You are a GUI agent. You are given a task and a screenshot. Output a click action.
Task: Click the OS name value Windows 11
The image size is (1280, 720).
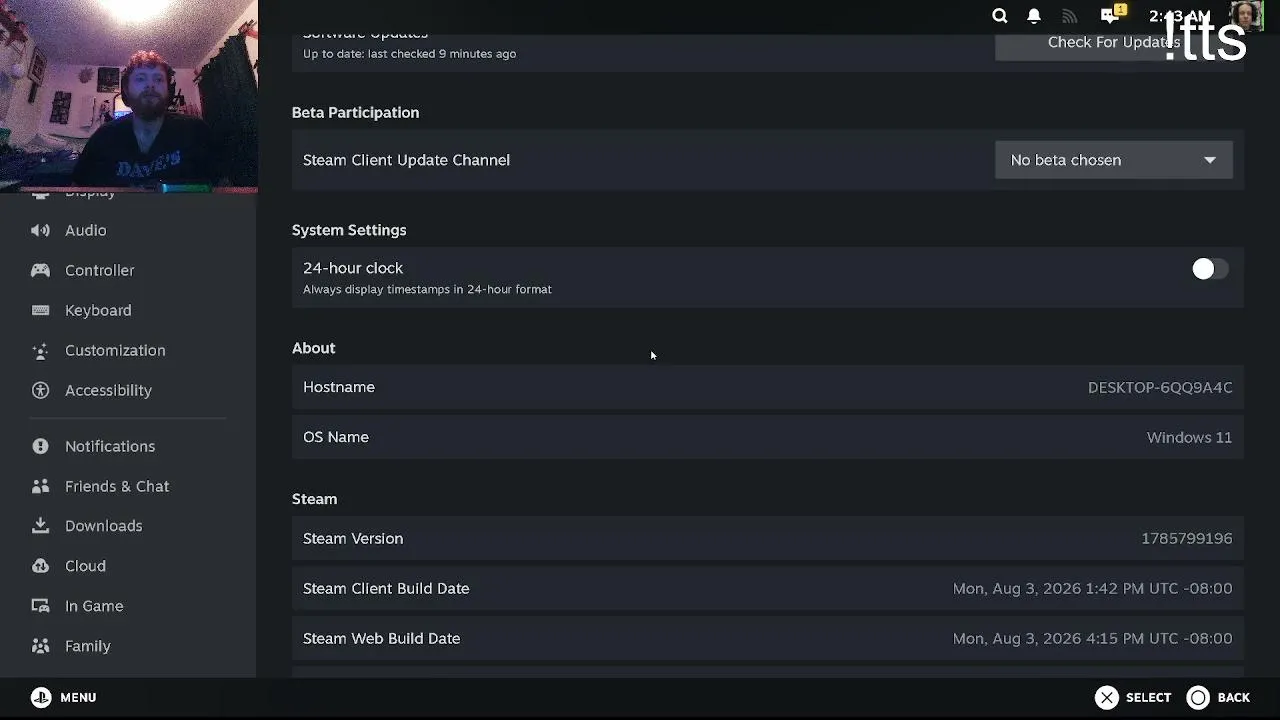[1189, 437]
